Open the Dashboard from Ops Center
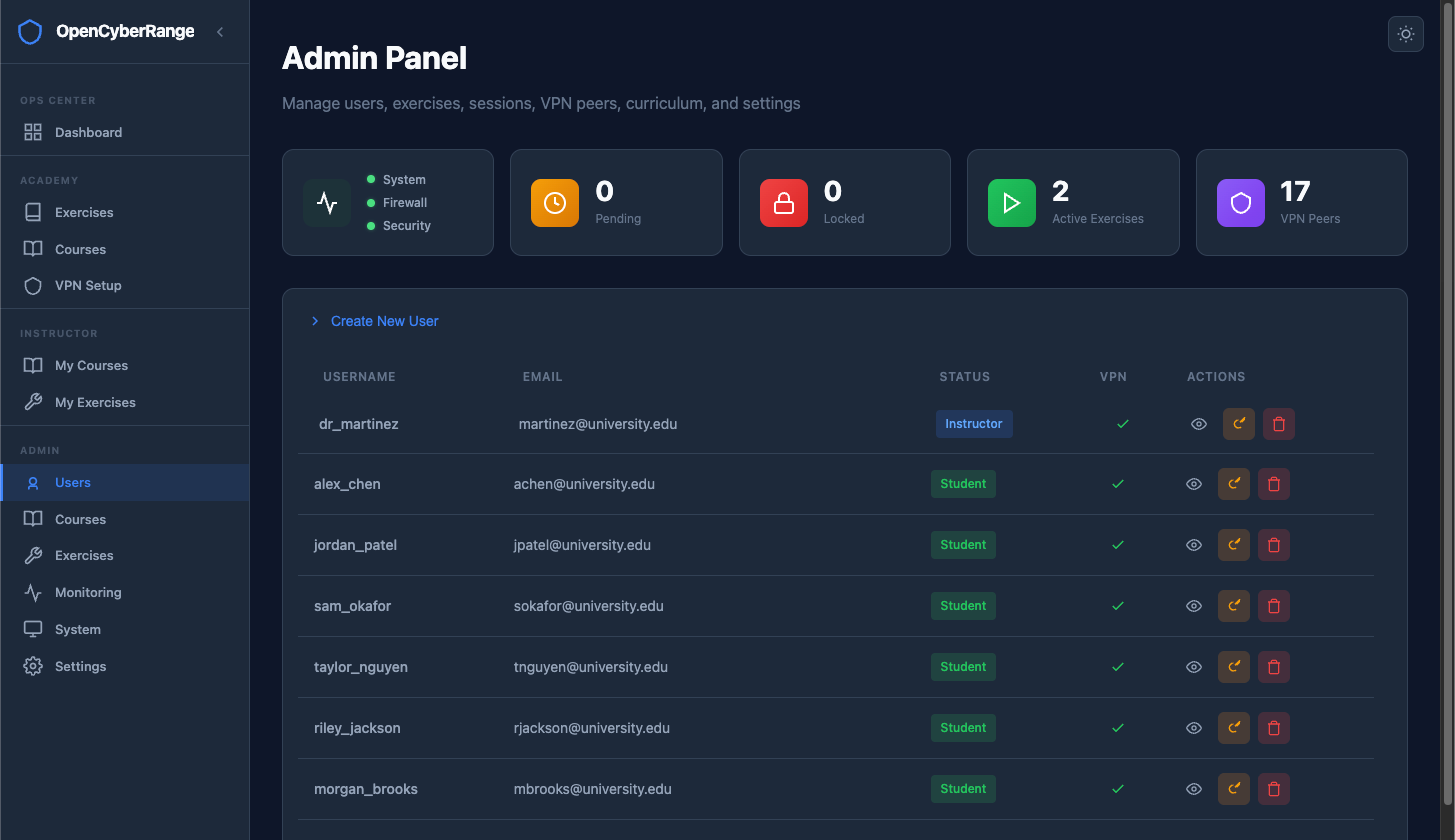This screenshot has width=1455, height=840. tap(88, 132)
